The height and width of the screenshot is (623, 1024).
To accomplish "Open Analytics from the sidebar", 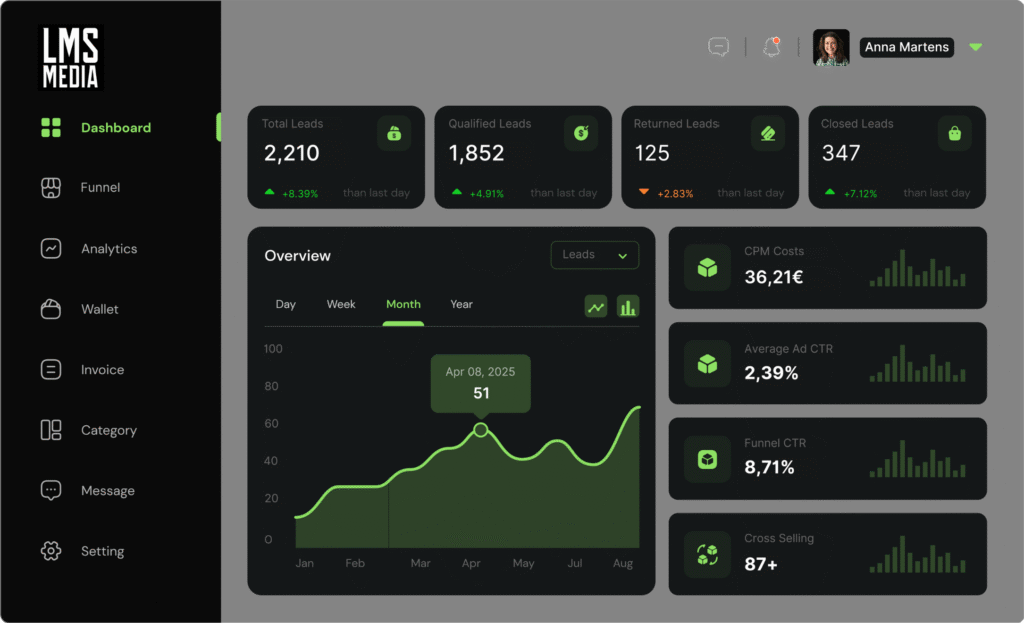I will (109, 249).
